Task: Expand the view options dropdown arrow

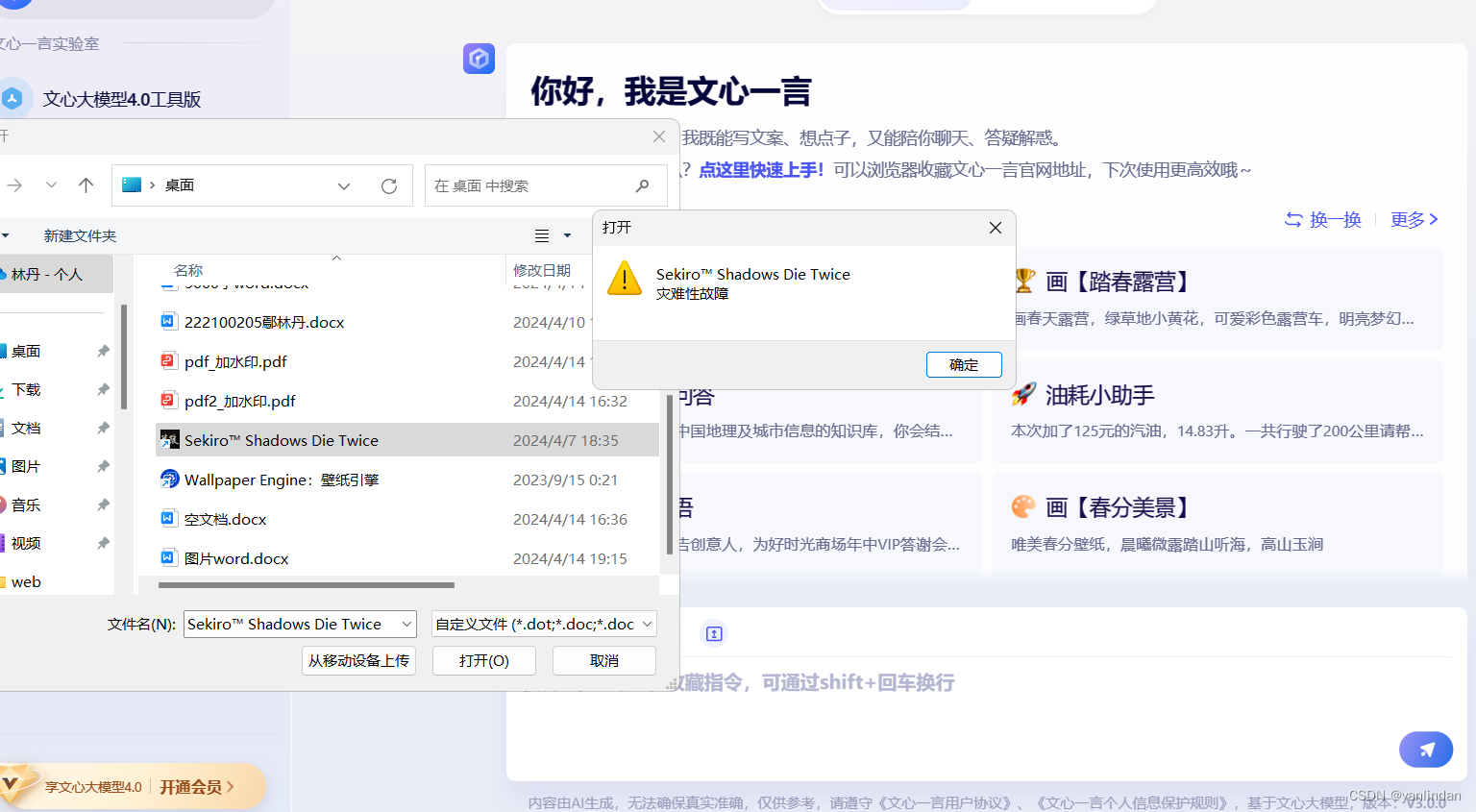Action: click(x=567, y=235)
